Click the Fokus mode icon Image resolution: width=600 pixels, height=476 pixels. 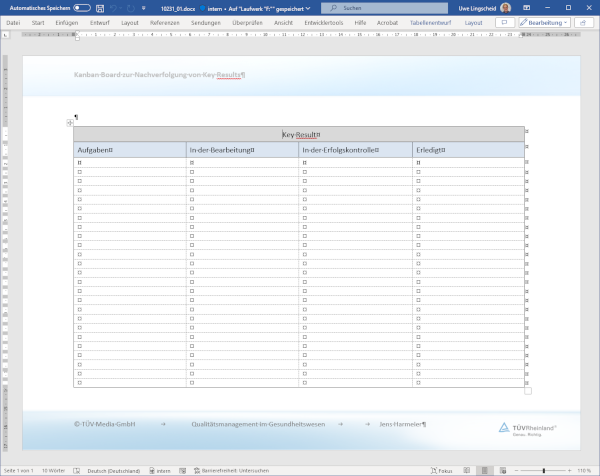point(431,470)
